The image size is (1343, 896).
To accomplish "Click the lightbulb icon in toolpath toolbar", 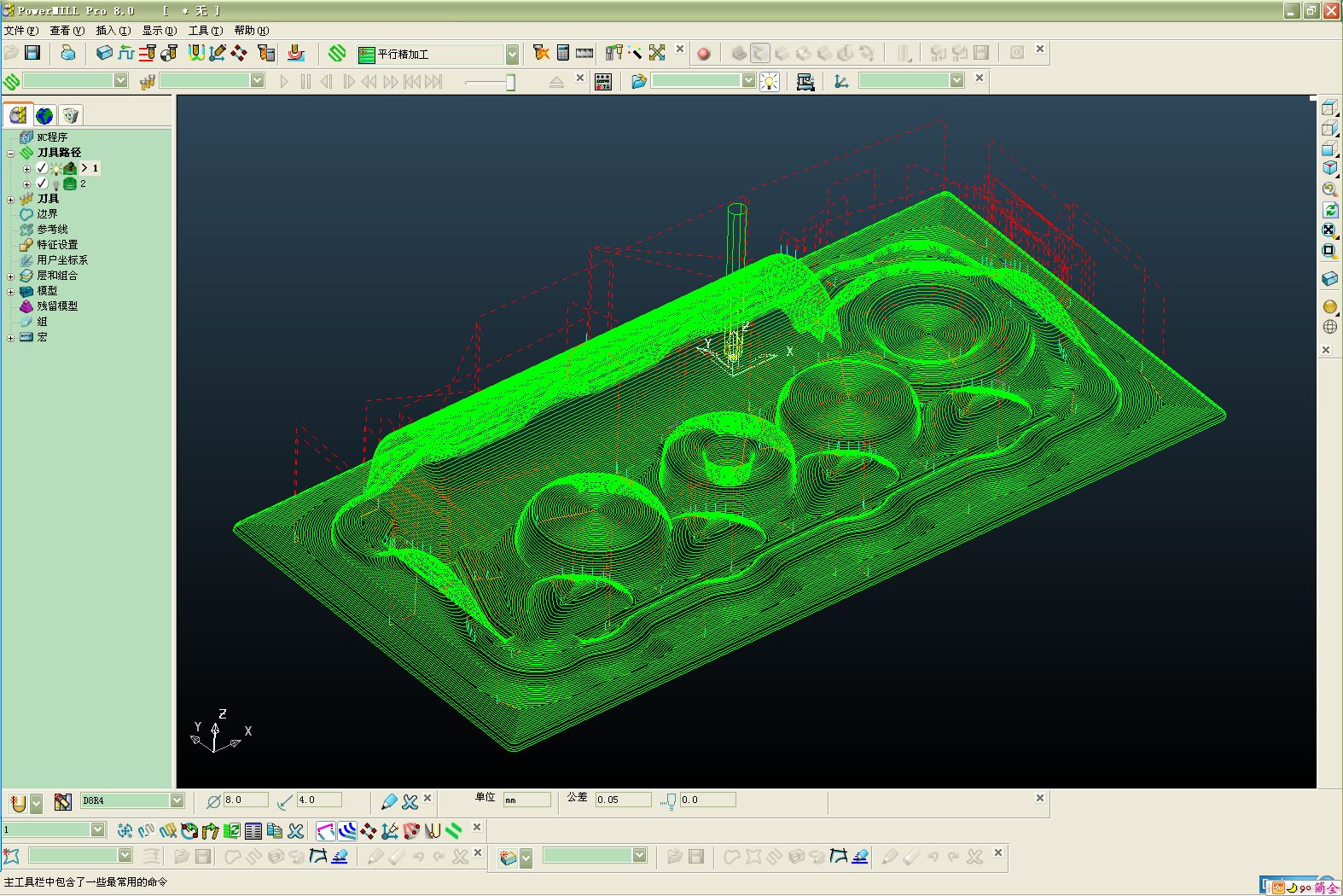I will point(770,81).
